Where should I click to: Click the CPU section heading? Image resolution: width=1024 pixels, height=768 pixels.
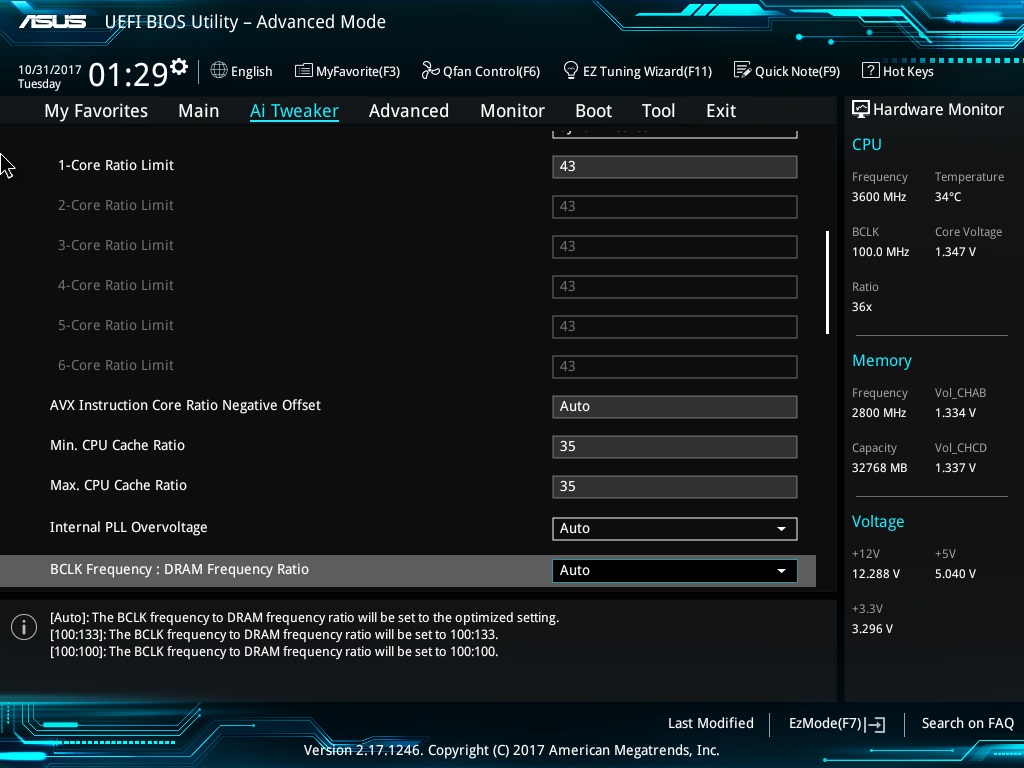tap(867, 144)
